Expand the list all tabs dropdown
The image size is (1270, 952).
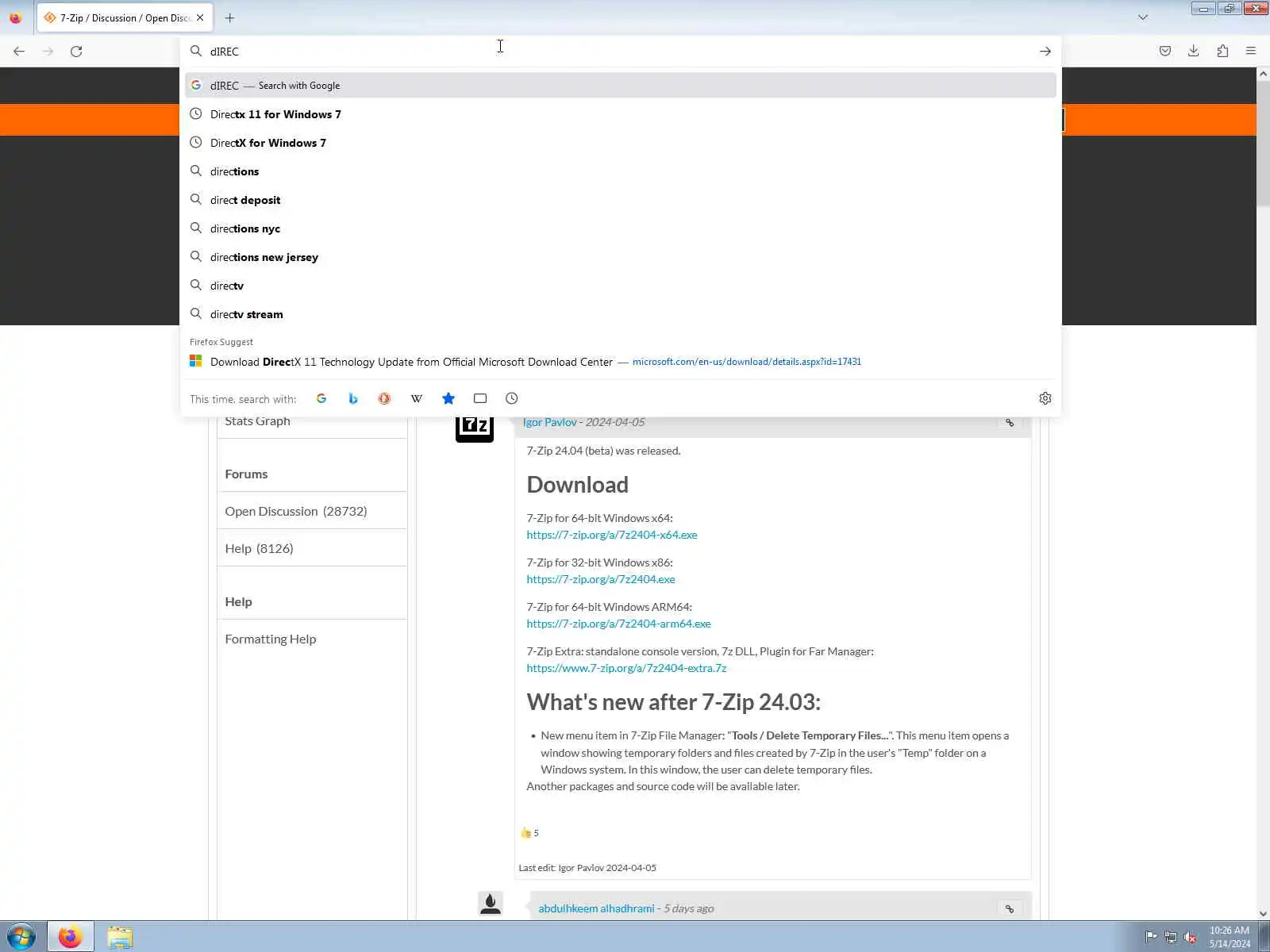(x=1143, y=17)
